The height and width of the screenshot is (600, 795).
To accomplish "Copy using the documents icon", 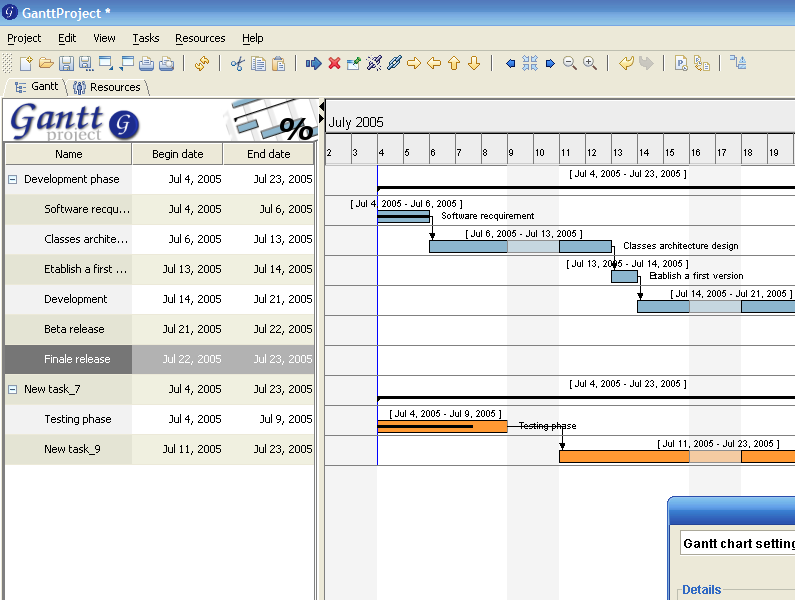I will coord(259,63).
